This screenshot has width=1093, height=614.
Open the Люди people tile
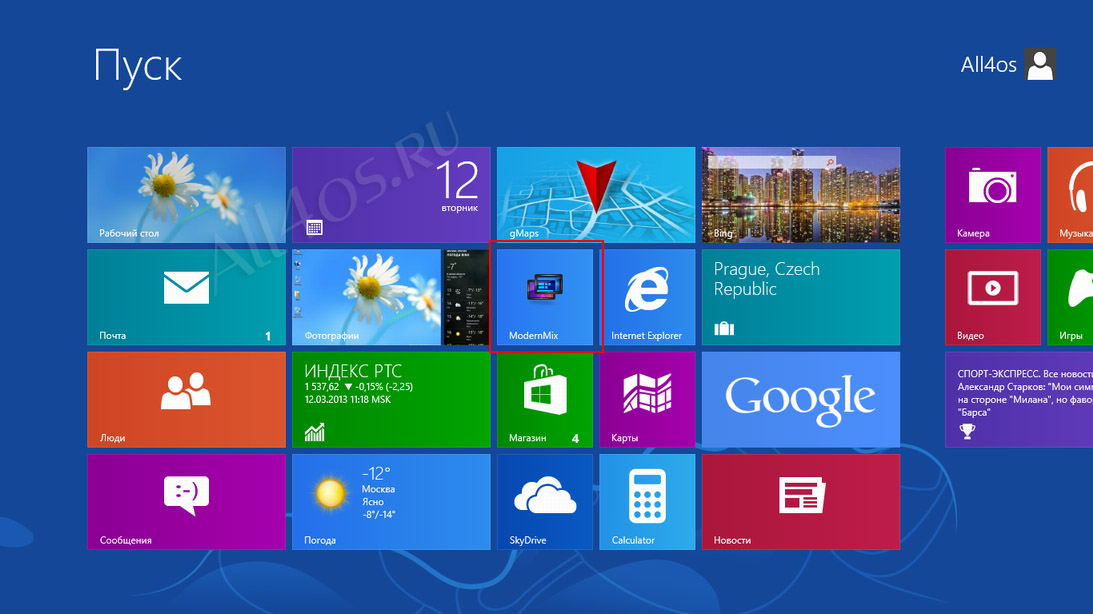pos(186,399)
